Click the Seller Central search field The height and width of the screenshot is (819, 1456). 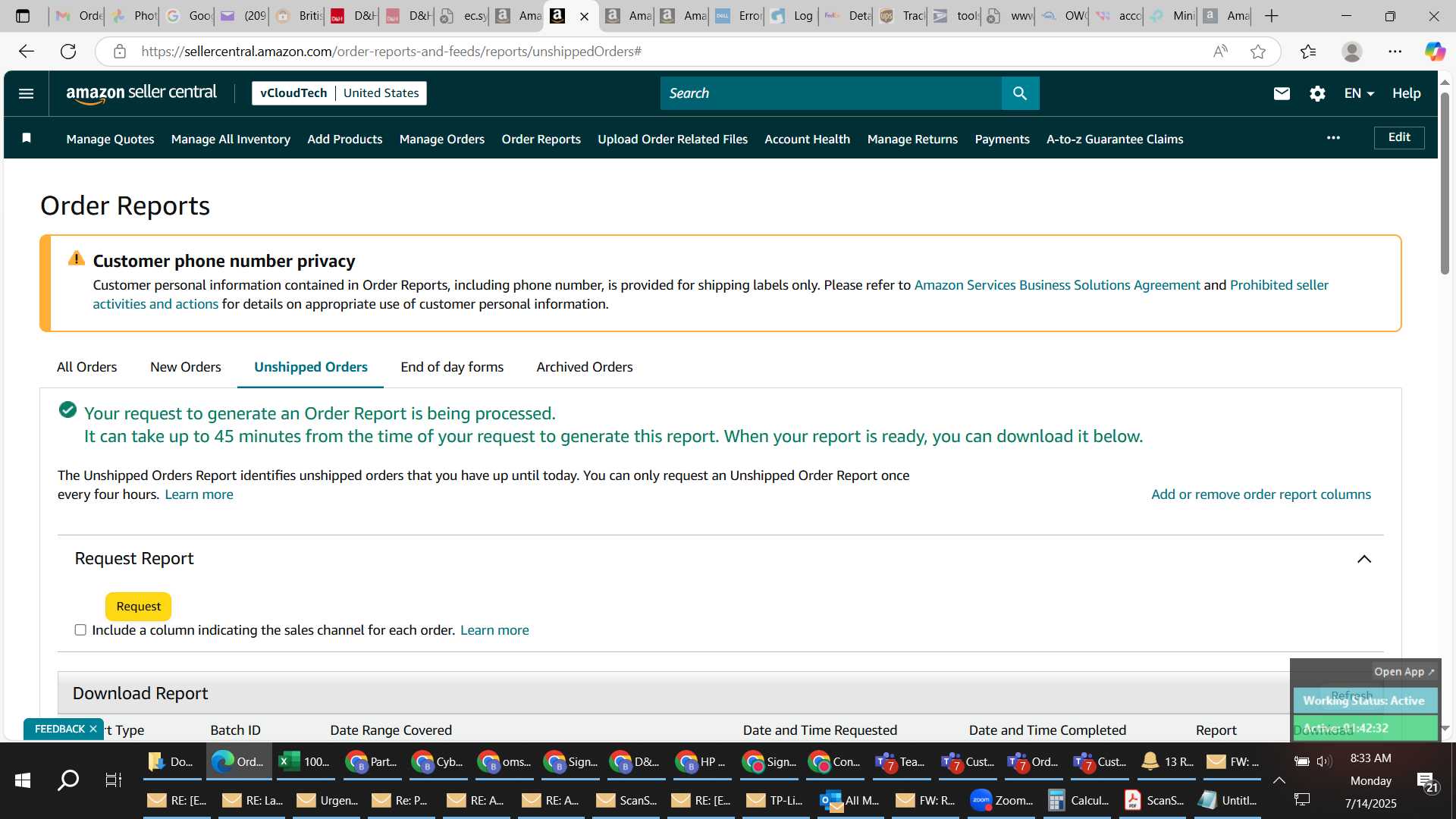tap(831, 93)
